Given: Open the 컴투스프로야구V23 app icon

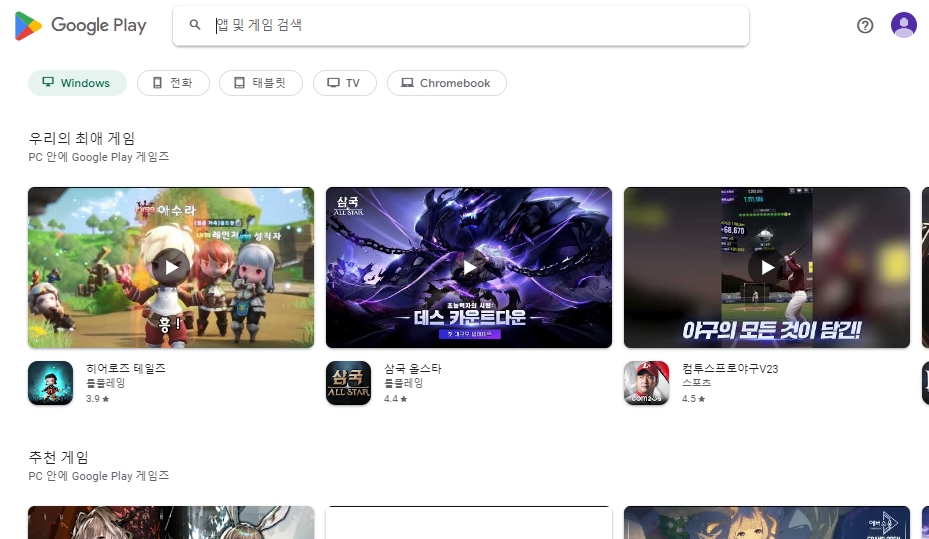Looking at the screenshot, I should click(646, 383).
